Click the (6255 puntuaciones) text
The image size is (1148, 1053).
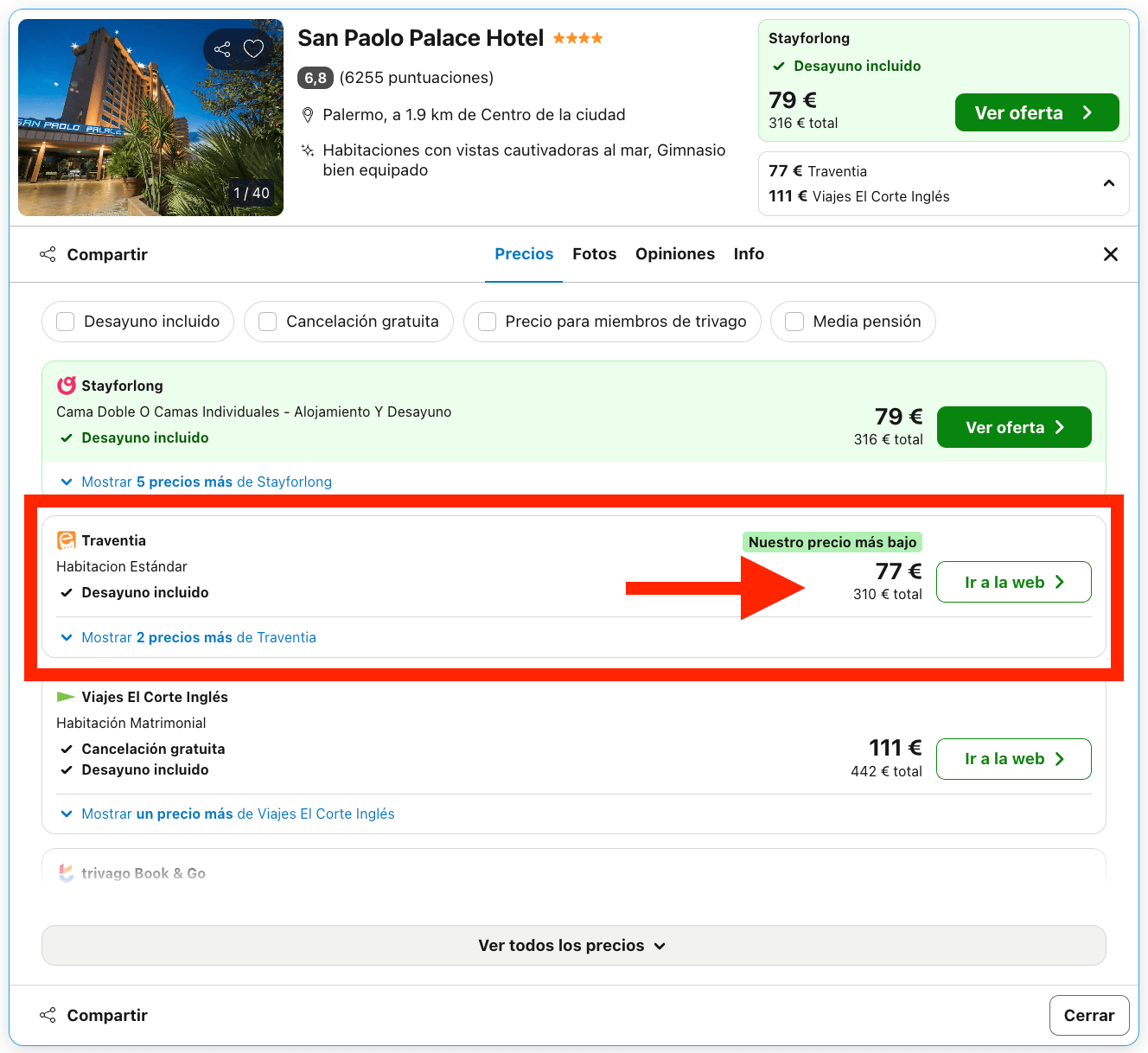417,78
